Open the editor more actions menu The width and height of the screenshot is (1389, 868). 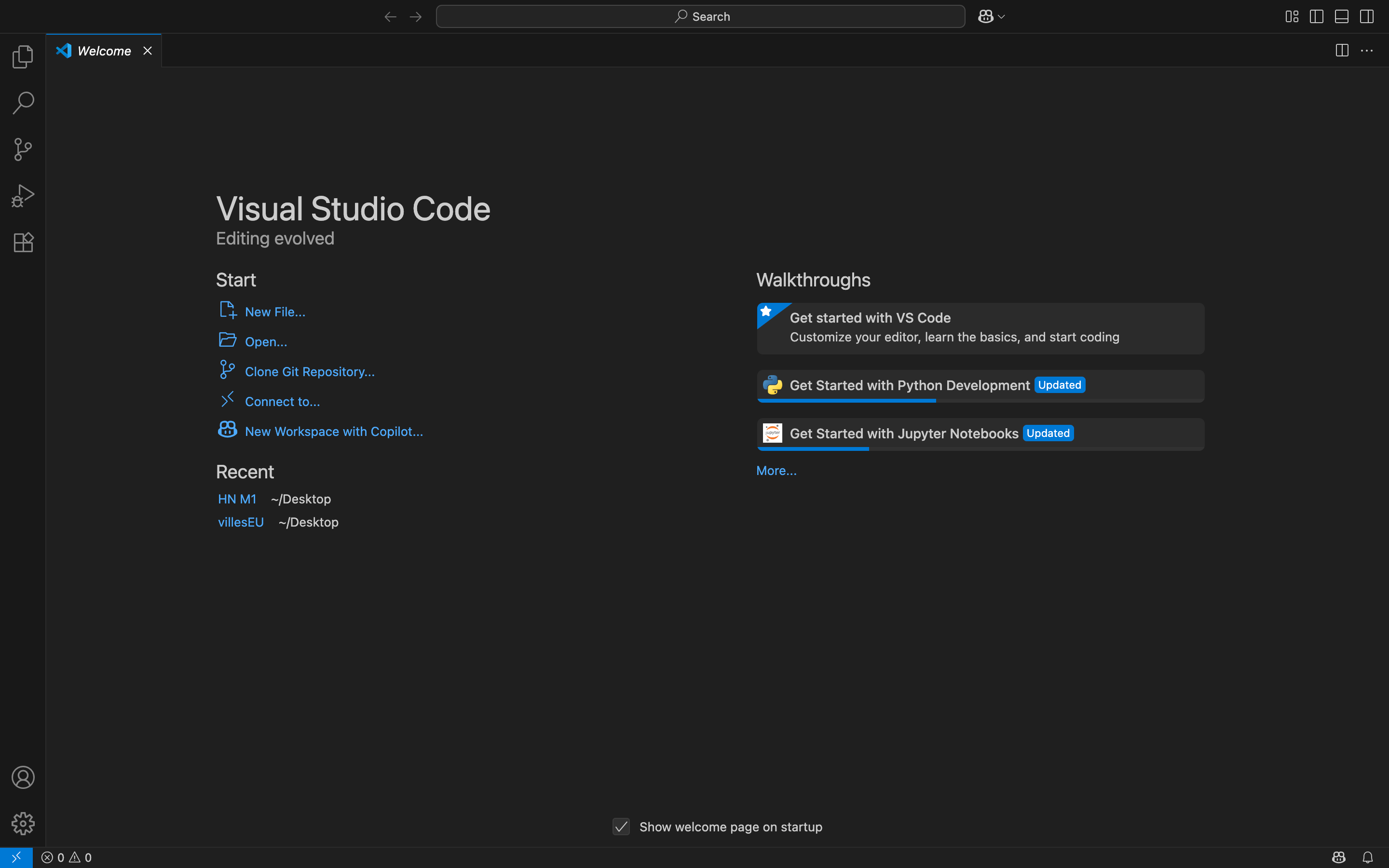click(x=1368, y=51)
